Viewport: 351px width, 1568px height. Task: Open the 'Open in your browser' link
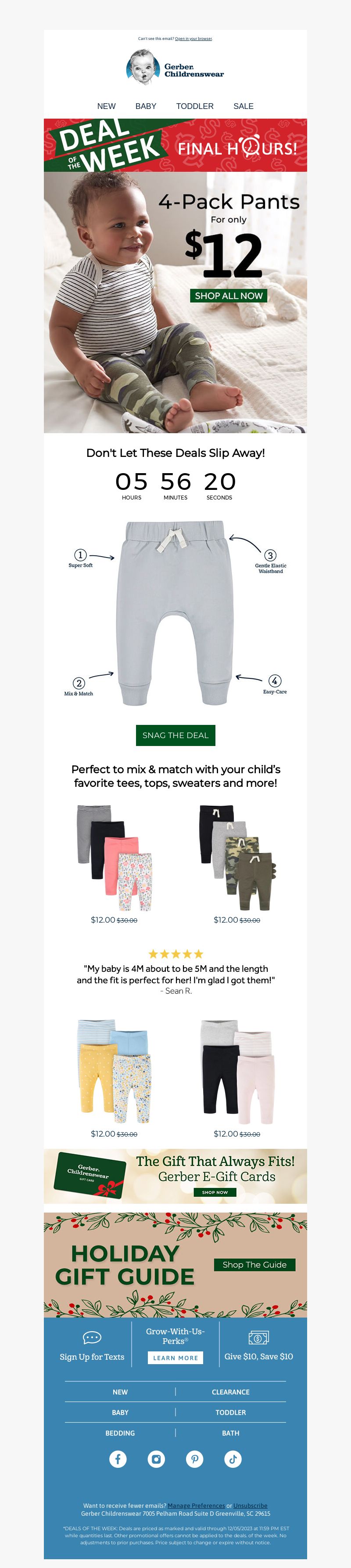coord(193,38)
